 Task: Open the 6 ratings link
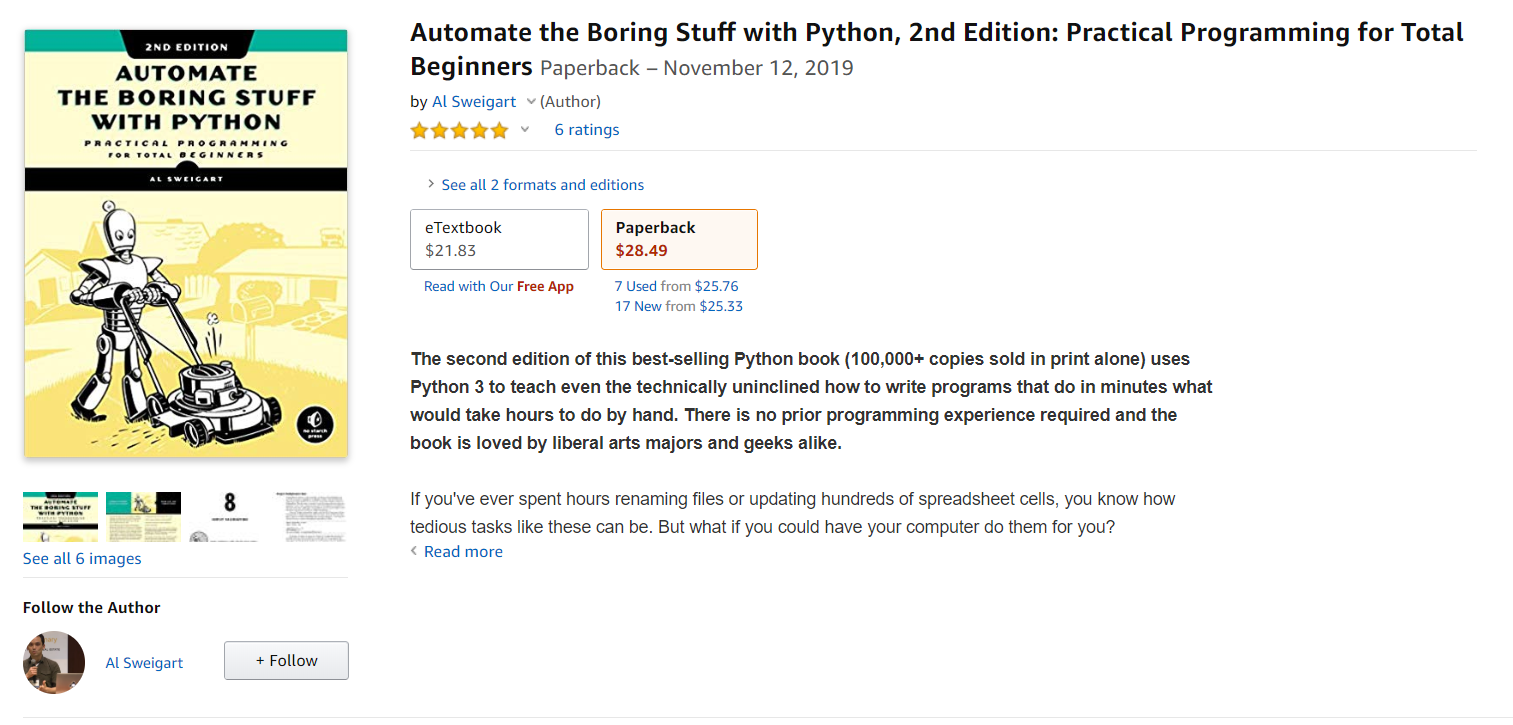(x=587, y=129)
